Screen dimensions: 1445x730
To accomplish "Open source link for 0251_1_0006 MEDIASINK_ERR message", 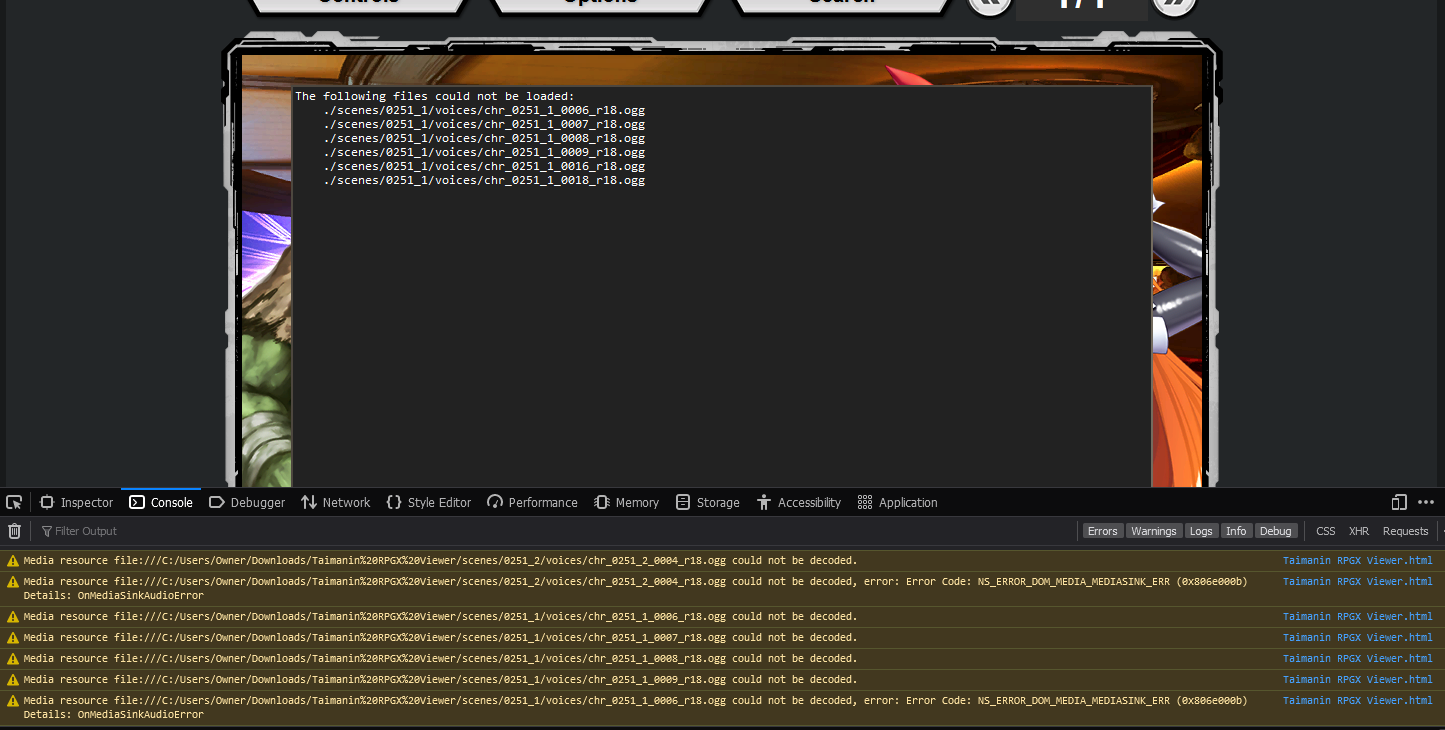I will click(x=1357, y=701).
